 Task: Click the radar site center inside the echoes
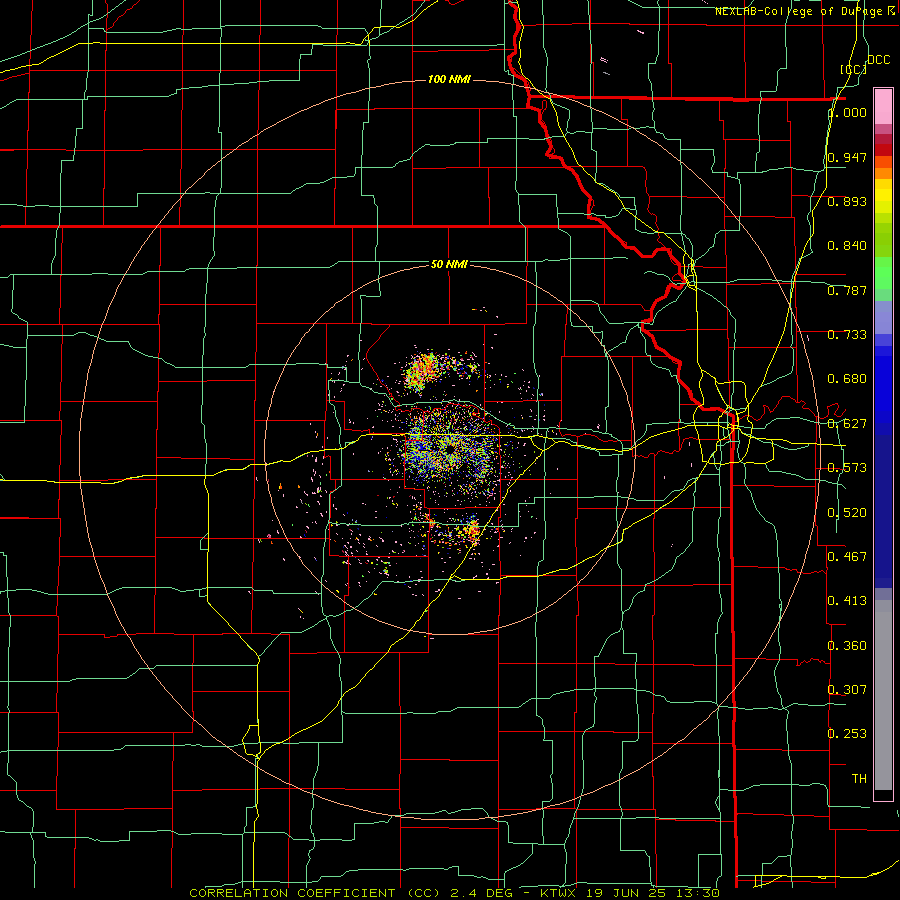450,449
